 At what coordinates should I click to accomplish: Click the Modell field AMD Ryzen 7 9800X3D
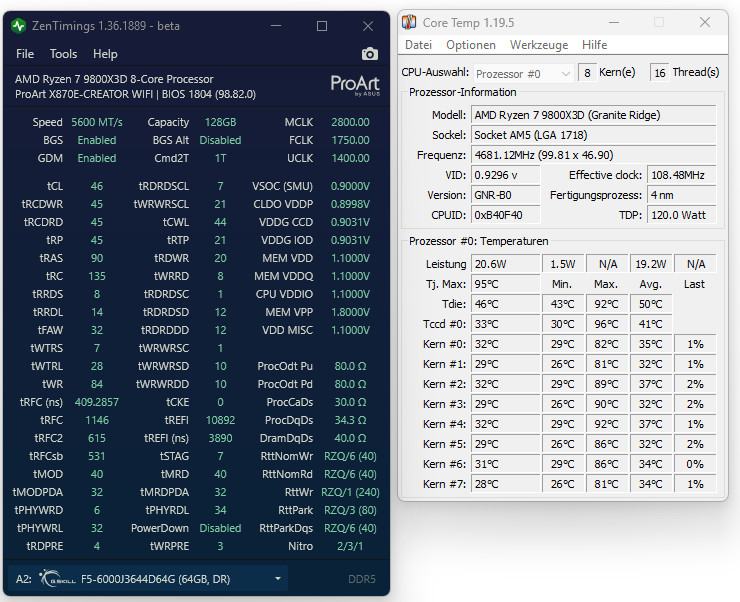tap(594, 115)
